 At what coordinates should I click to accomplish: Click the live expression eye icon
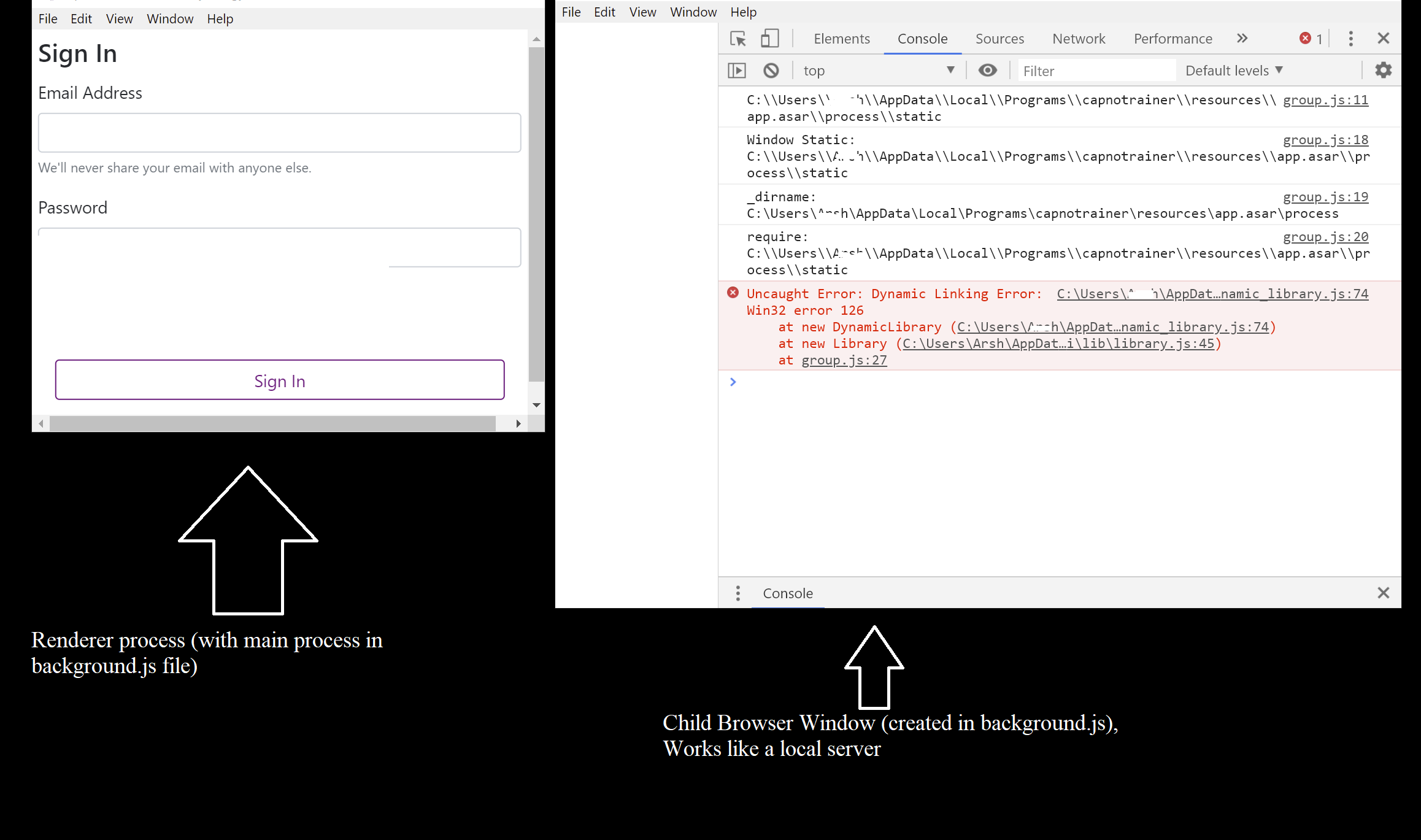tap(987, 70)
